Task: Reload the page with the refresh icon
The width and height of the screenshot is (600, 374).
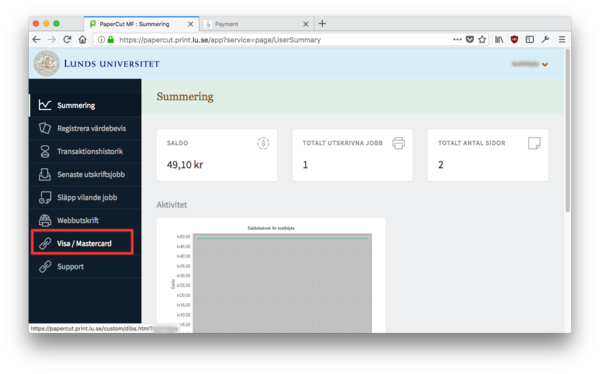Action: pos(67,39)
